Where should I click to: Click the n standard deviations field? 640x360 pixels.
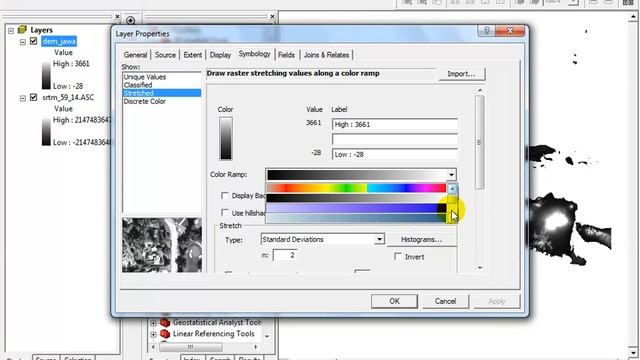285,255
